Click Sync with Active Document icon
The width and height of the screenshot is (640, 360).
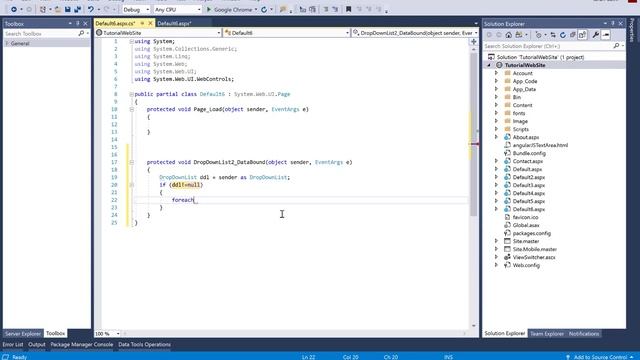click(553, 35)
